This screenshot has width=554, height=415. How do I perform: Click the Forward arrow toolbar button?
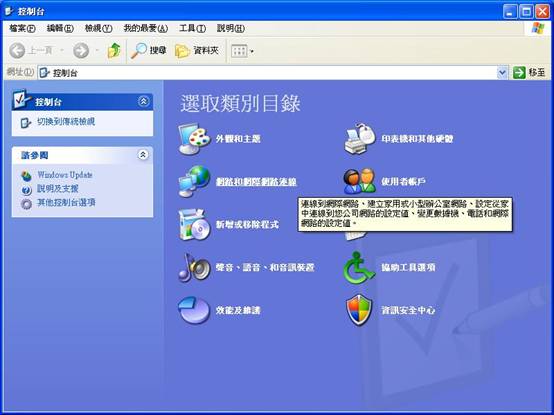point(81,51)
